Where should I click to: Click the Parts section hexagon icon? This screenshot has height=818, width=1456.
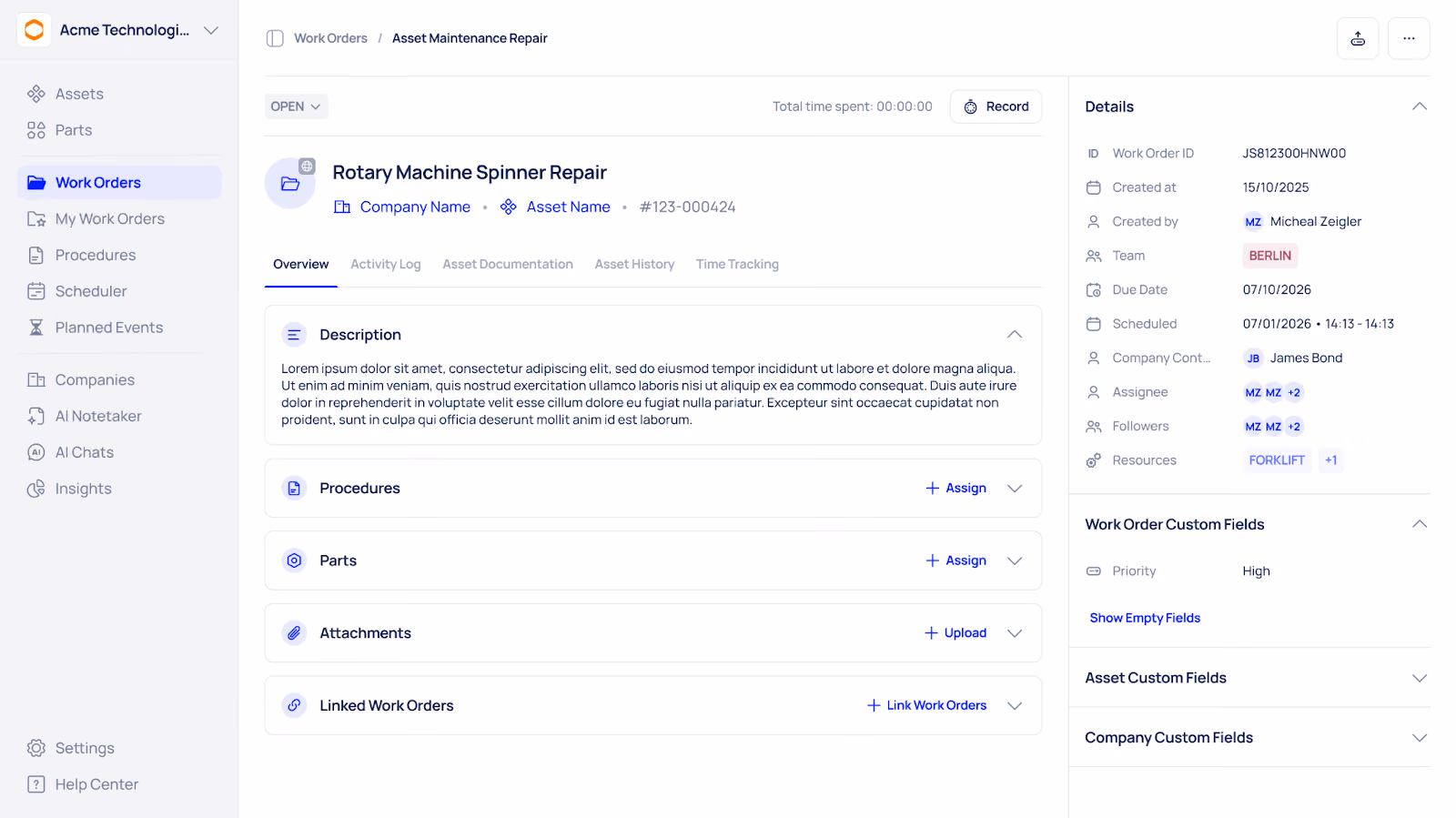click(294, 560)
